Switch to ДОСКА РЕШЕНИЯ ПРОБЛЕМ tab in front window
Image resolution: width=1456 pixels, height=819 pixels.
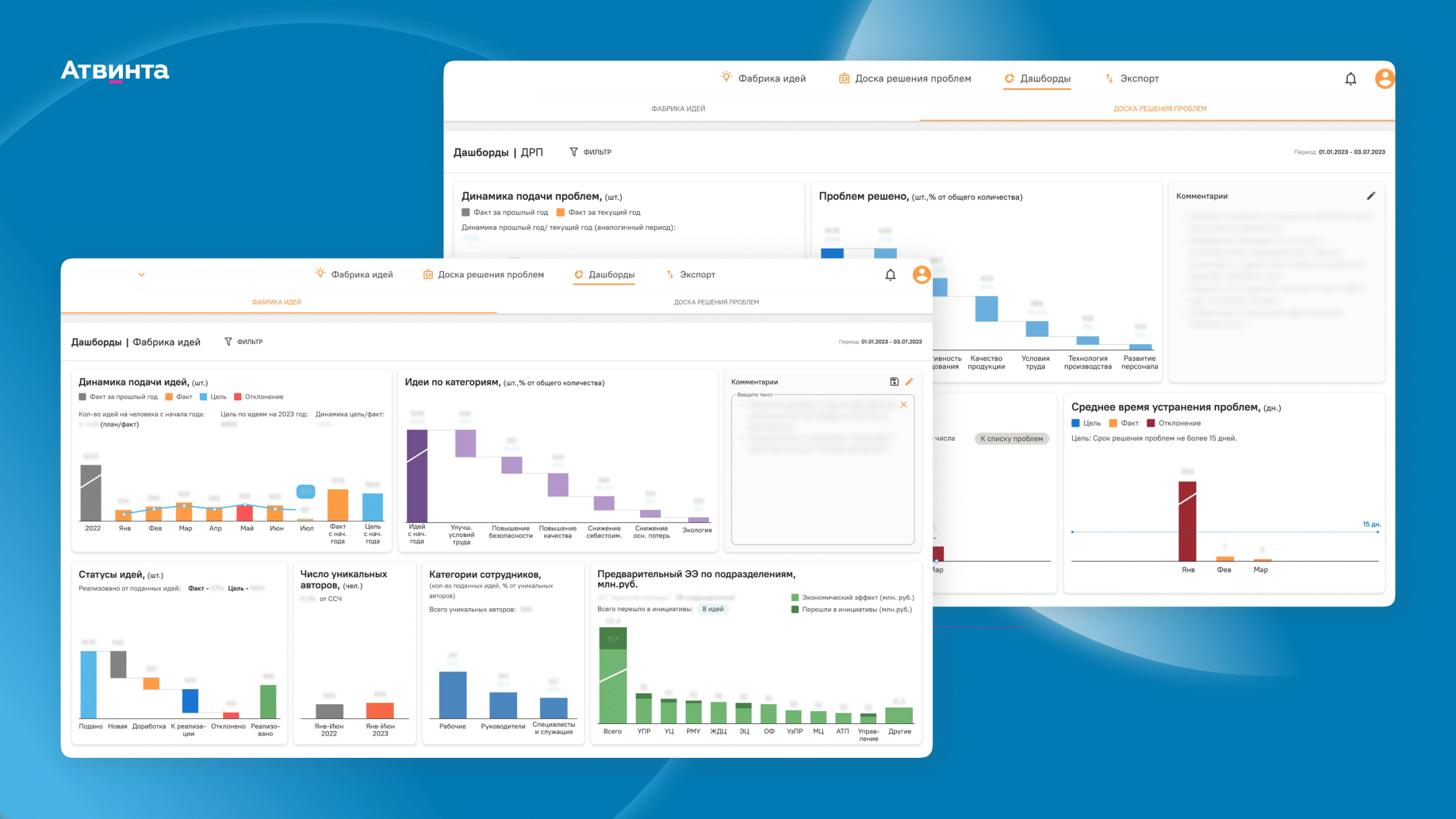pos(716,302)
